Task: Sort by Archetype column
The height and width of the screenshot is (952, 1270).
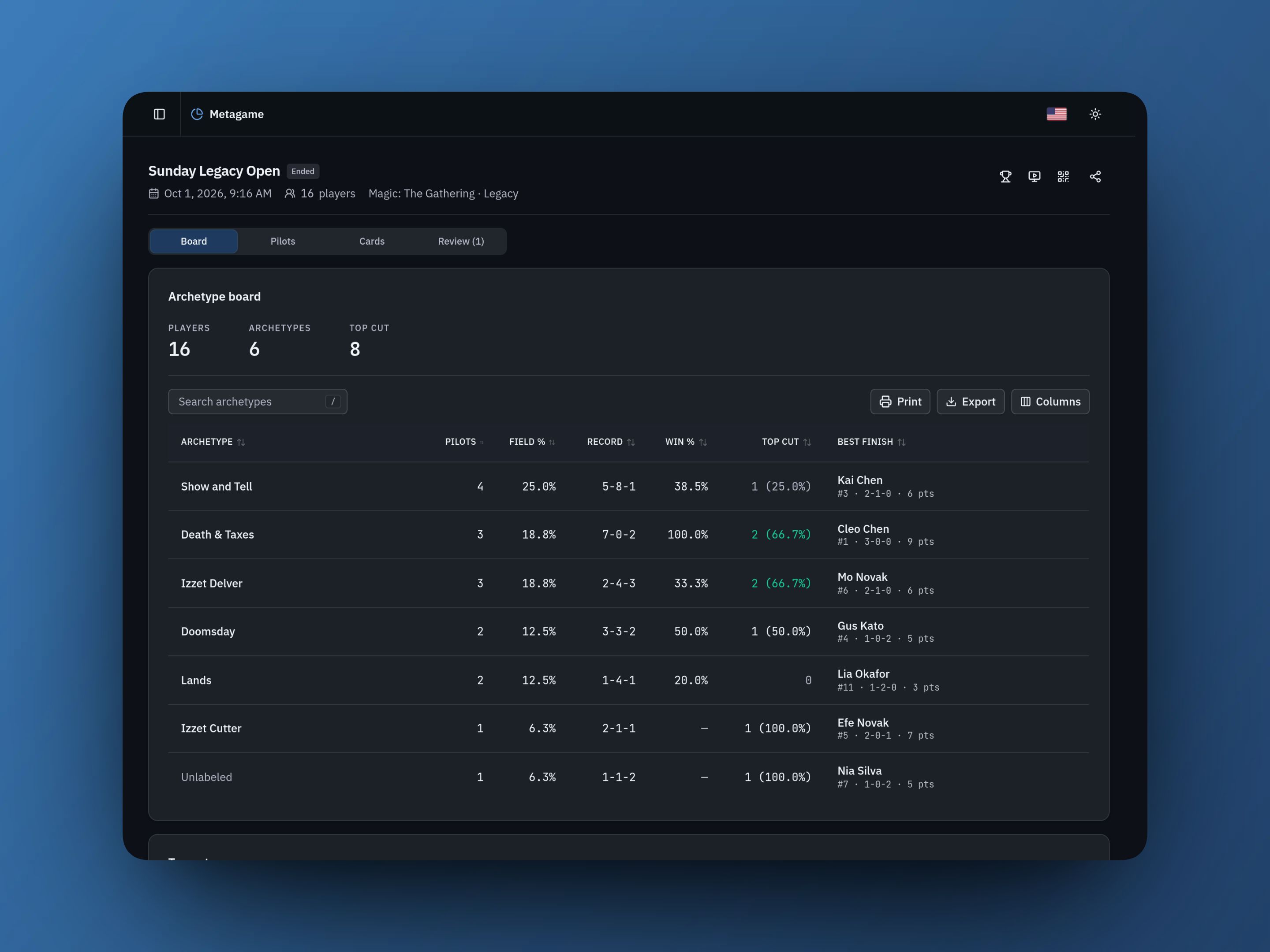Action: 213,442
